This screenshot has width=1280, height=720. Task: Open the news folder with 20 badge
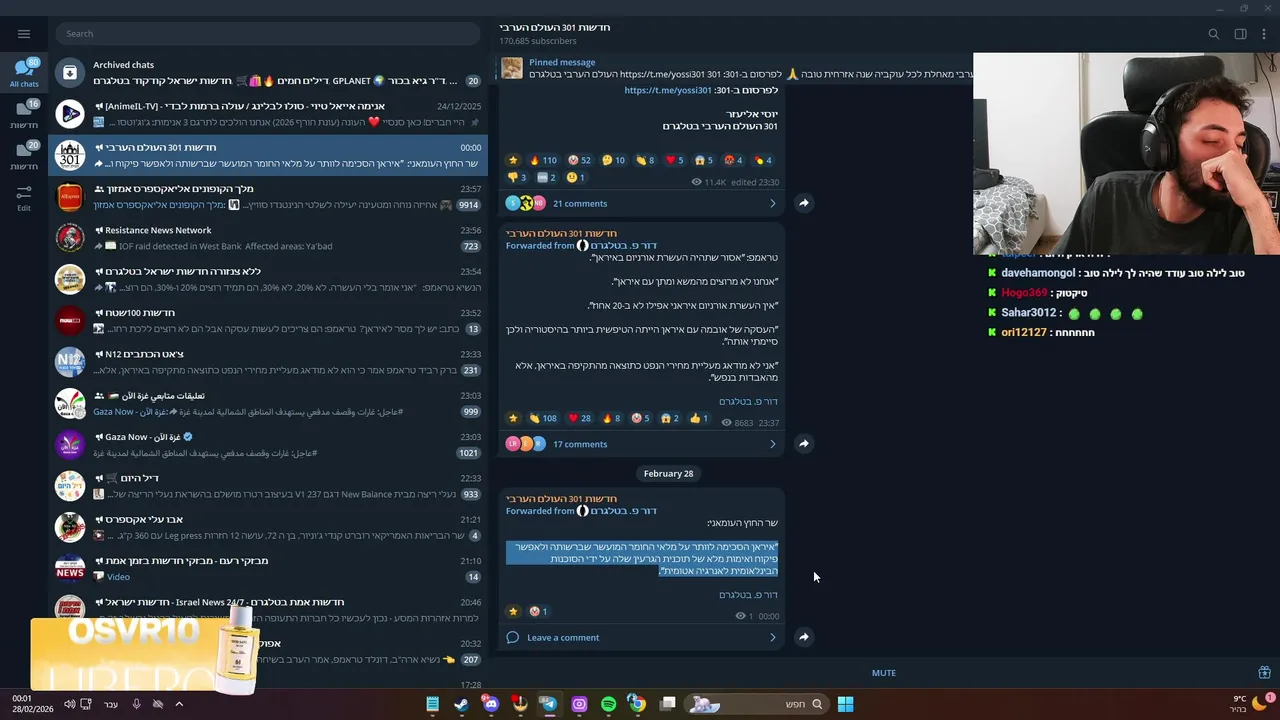24,155
